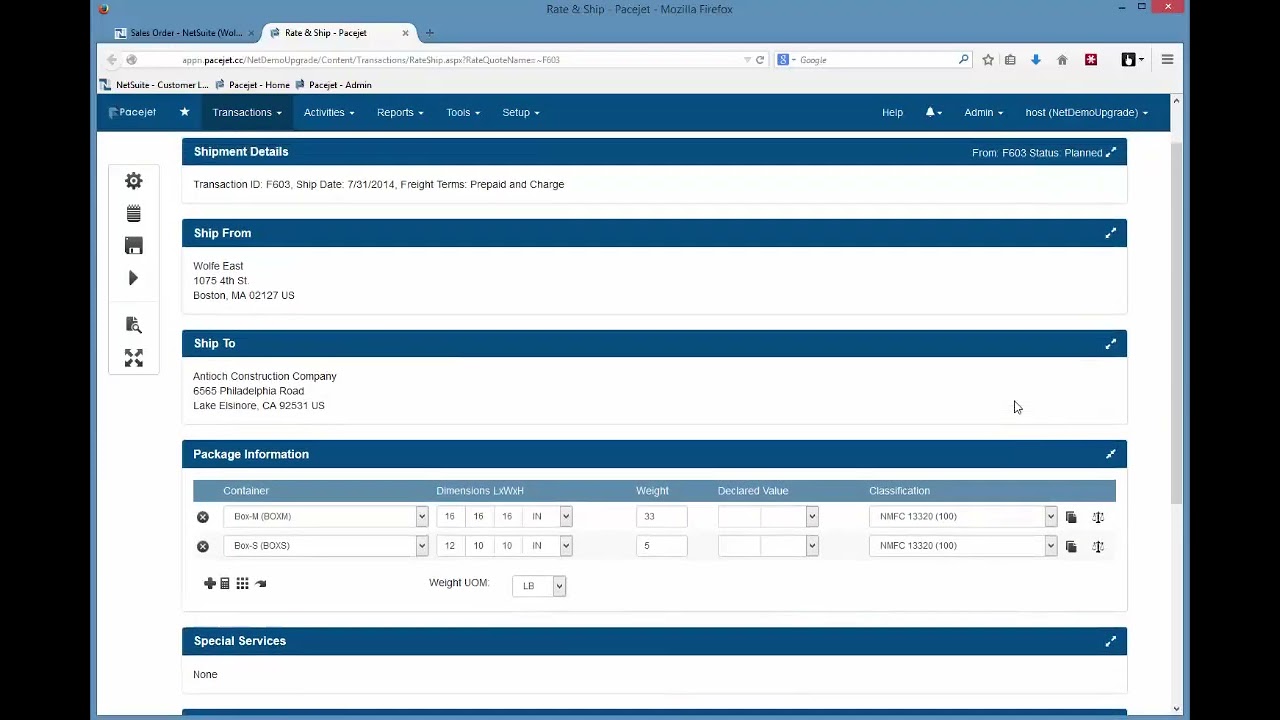Expand the Ship From panel
This screenshot has height=720, width=1280.
[1110, 233]
